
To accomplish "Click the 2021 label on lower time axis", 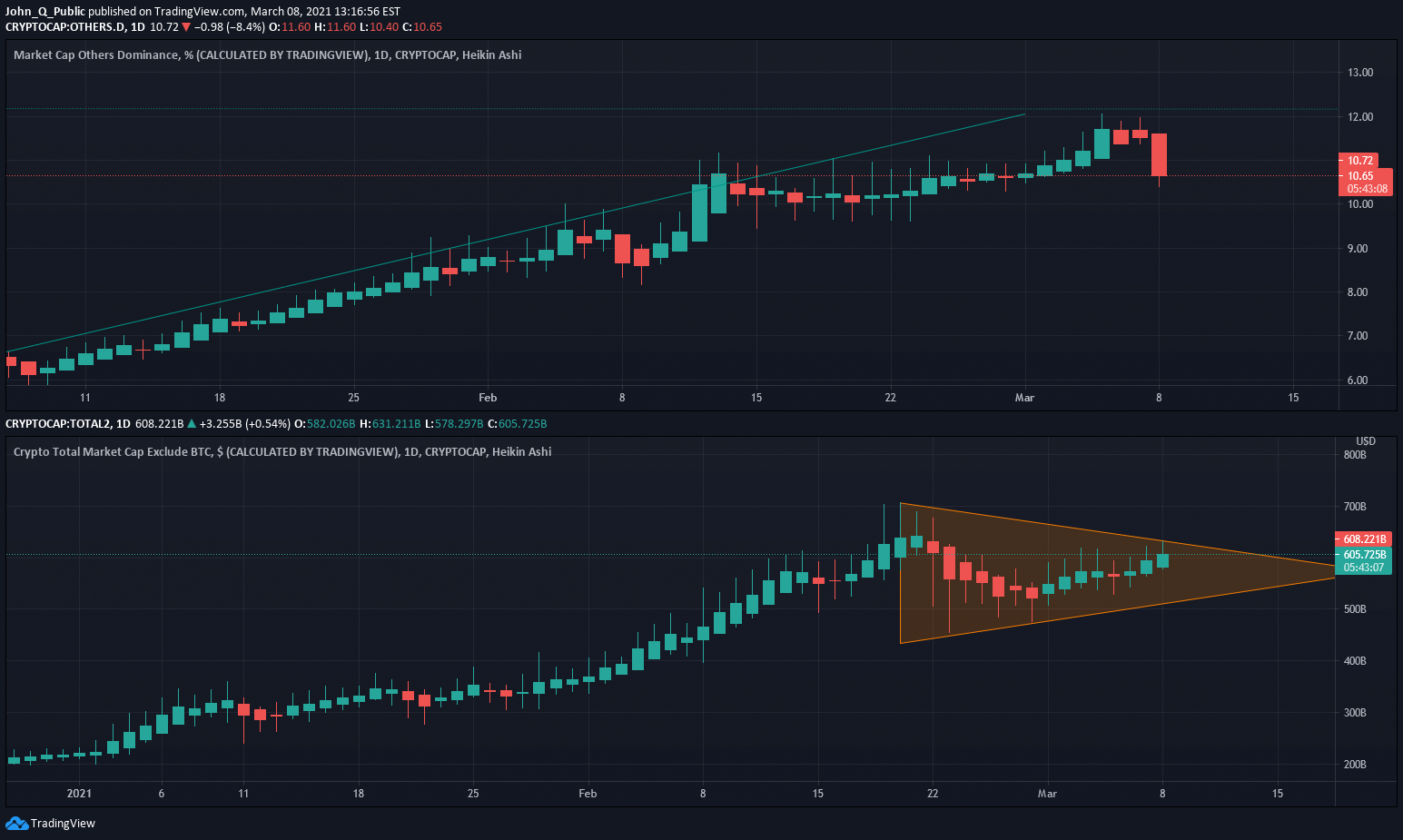I will pos(79,794).
